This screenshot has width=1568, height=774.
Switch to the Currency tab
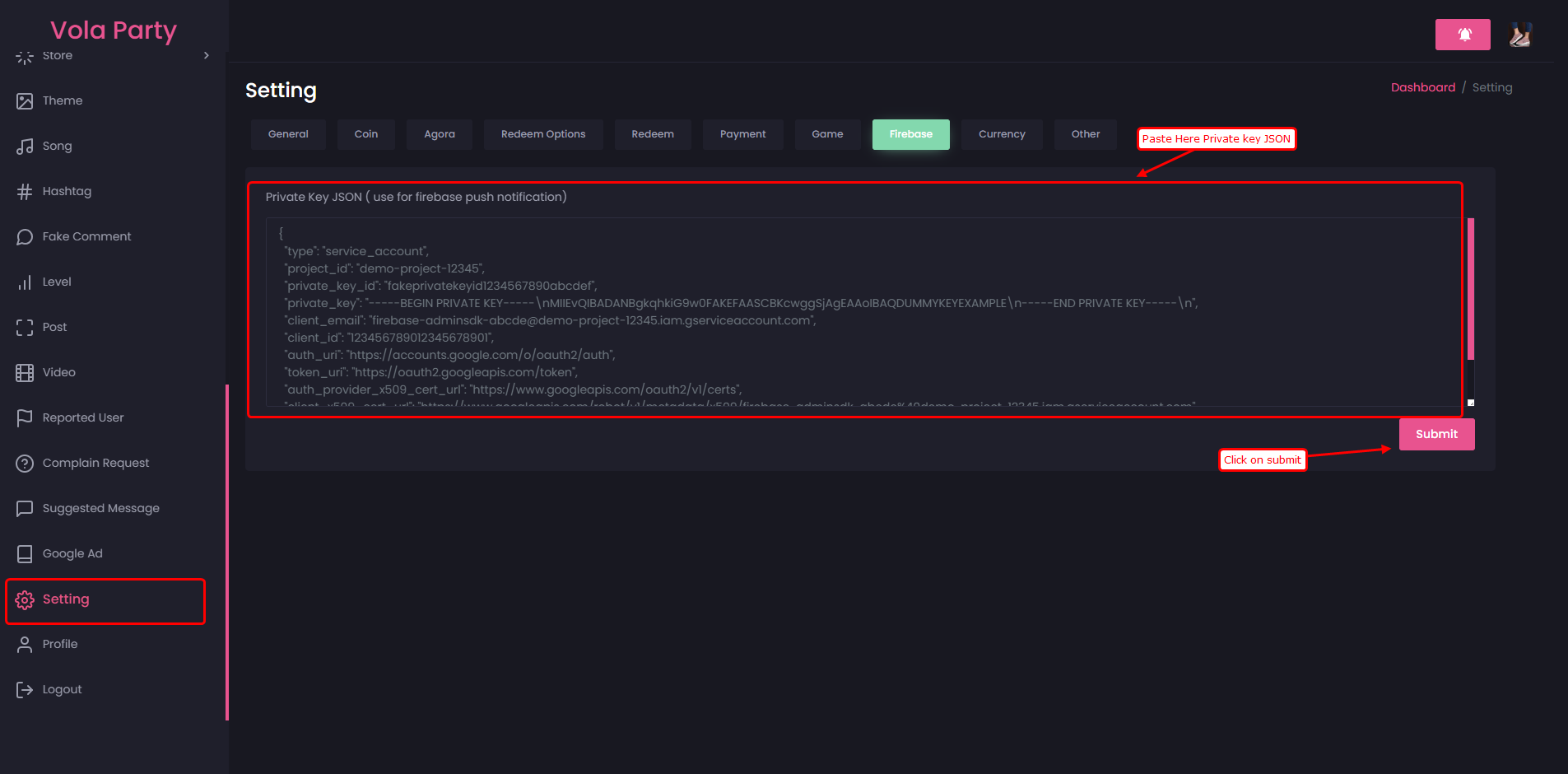pyautogui.click(x=1002, y=134)
